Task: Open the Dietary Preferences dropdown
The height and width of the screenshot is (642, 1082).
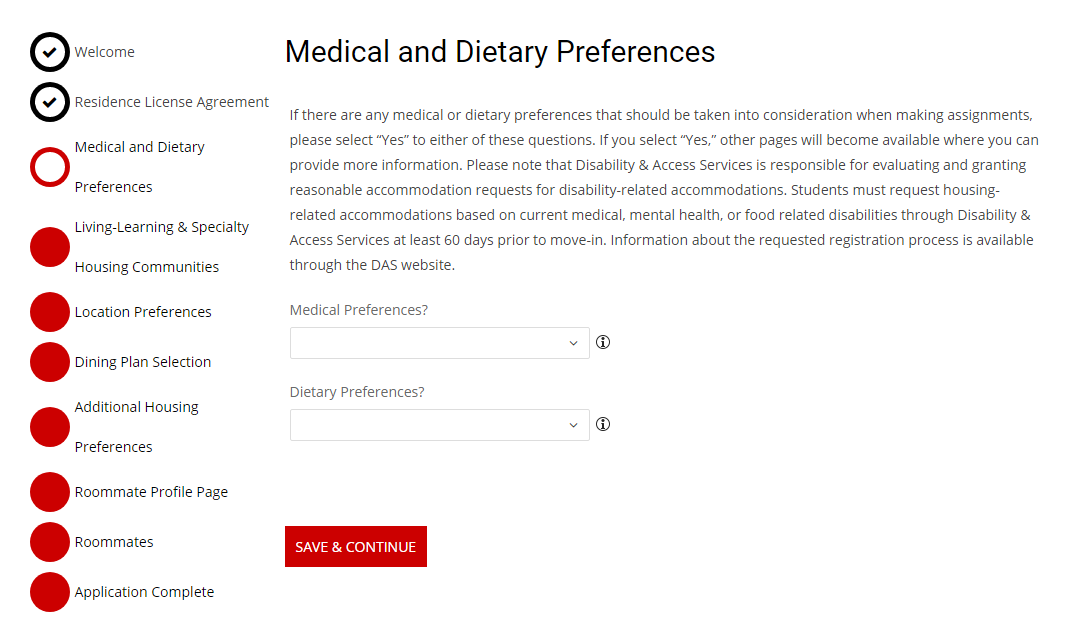Action: 439,425
